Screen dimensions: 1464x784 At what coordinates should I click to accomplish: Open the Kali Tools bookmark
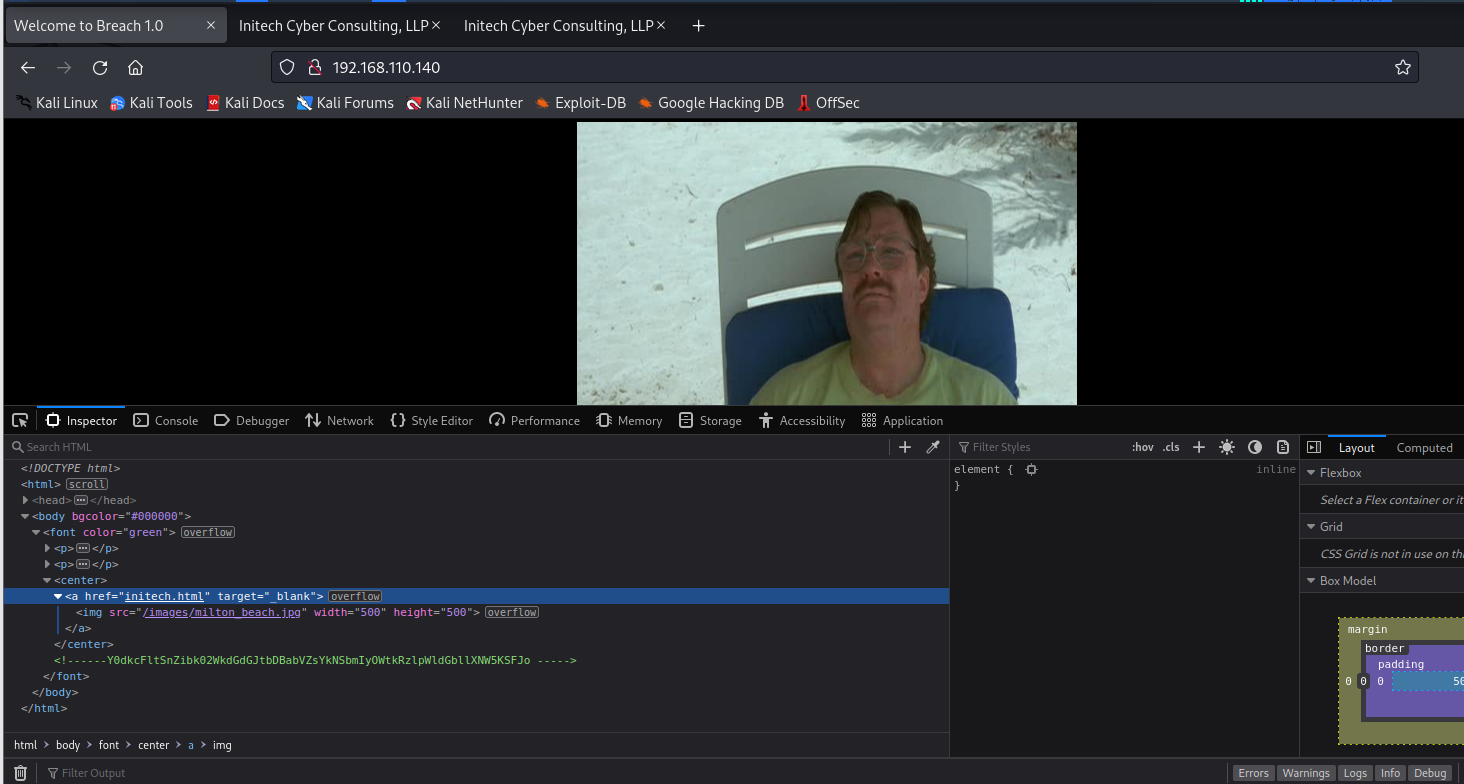coord(151,103)
